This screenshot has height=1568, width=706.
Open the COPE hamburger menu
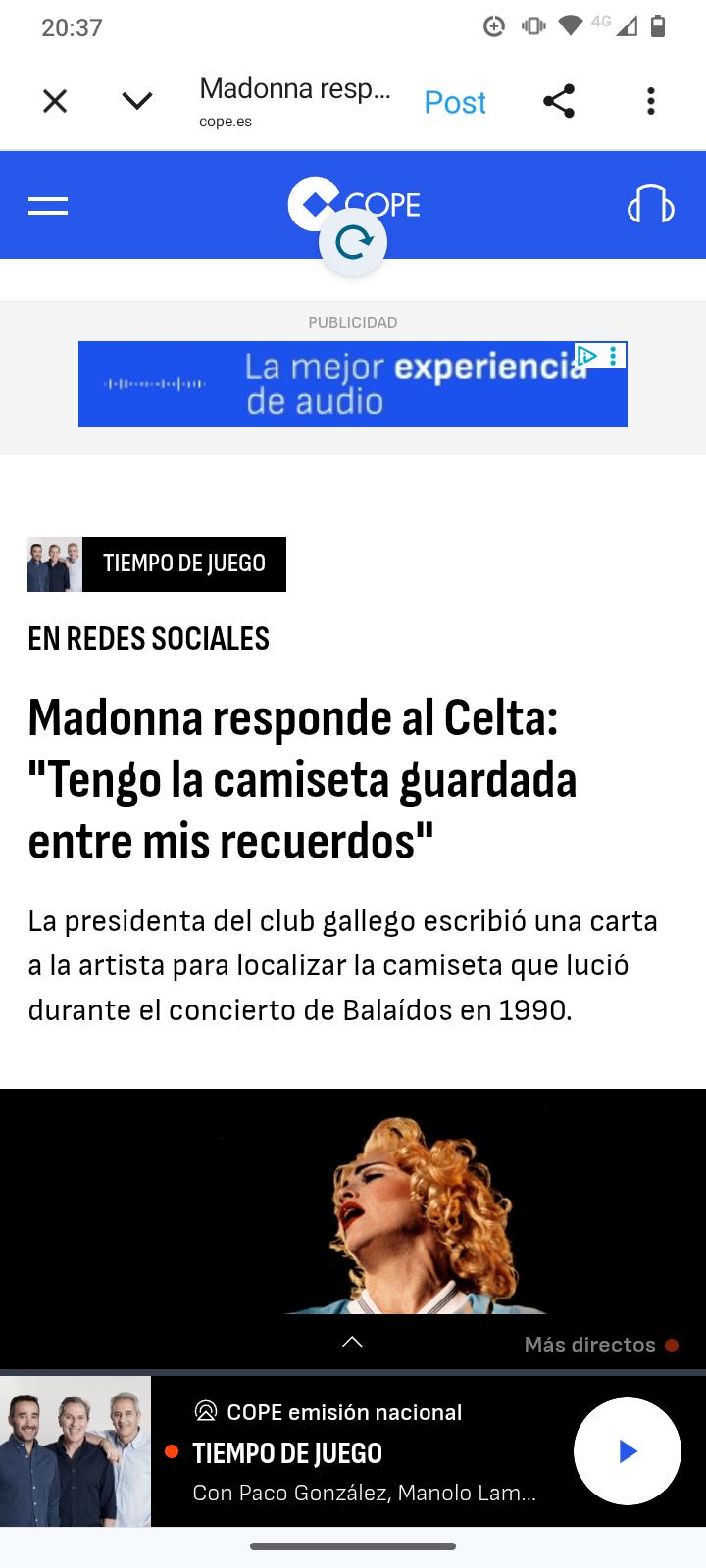point(48,206)
